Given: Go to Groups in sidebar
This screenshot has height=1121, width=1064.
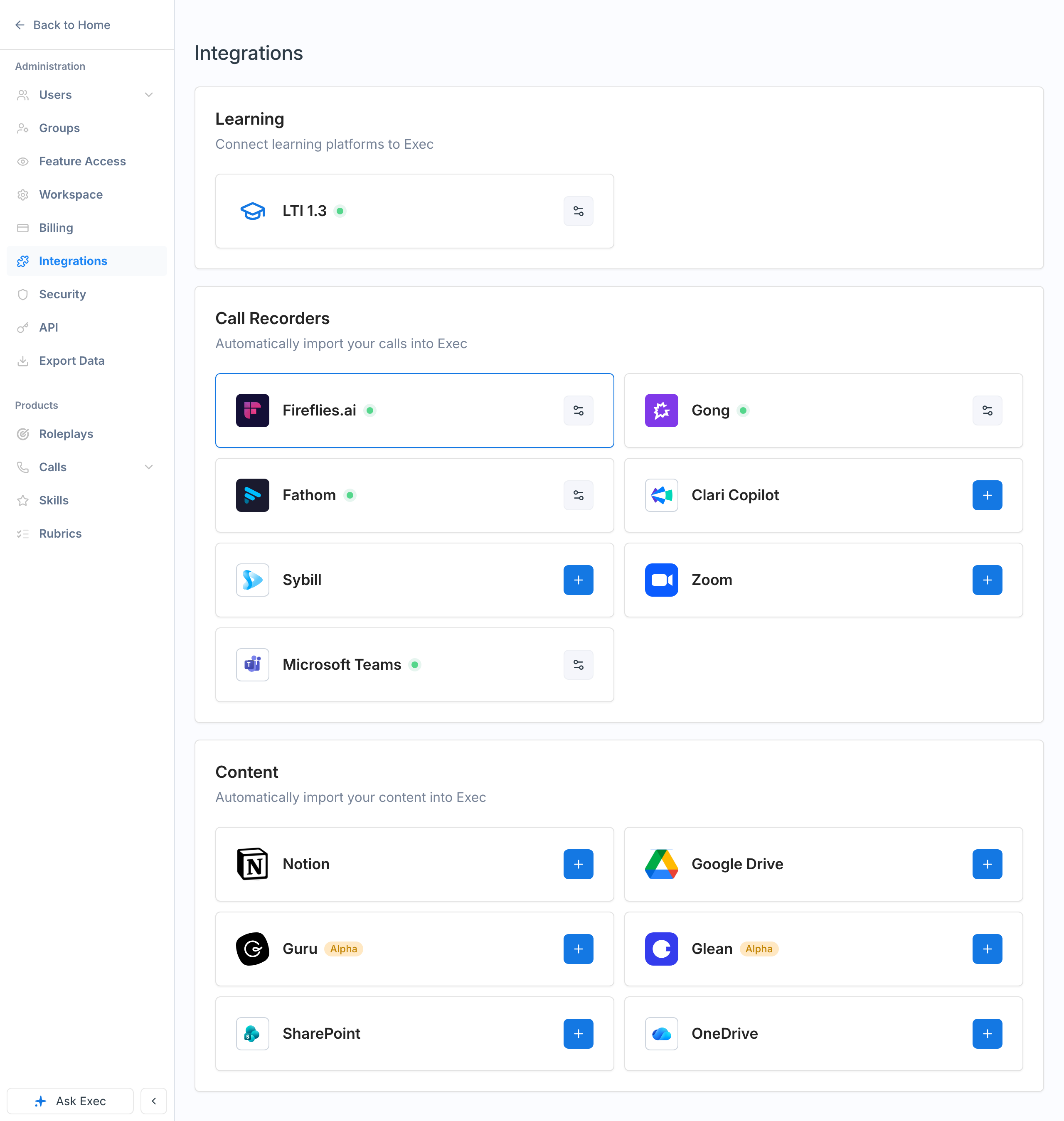Looking at the screenshot, I should (87, 128).
